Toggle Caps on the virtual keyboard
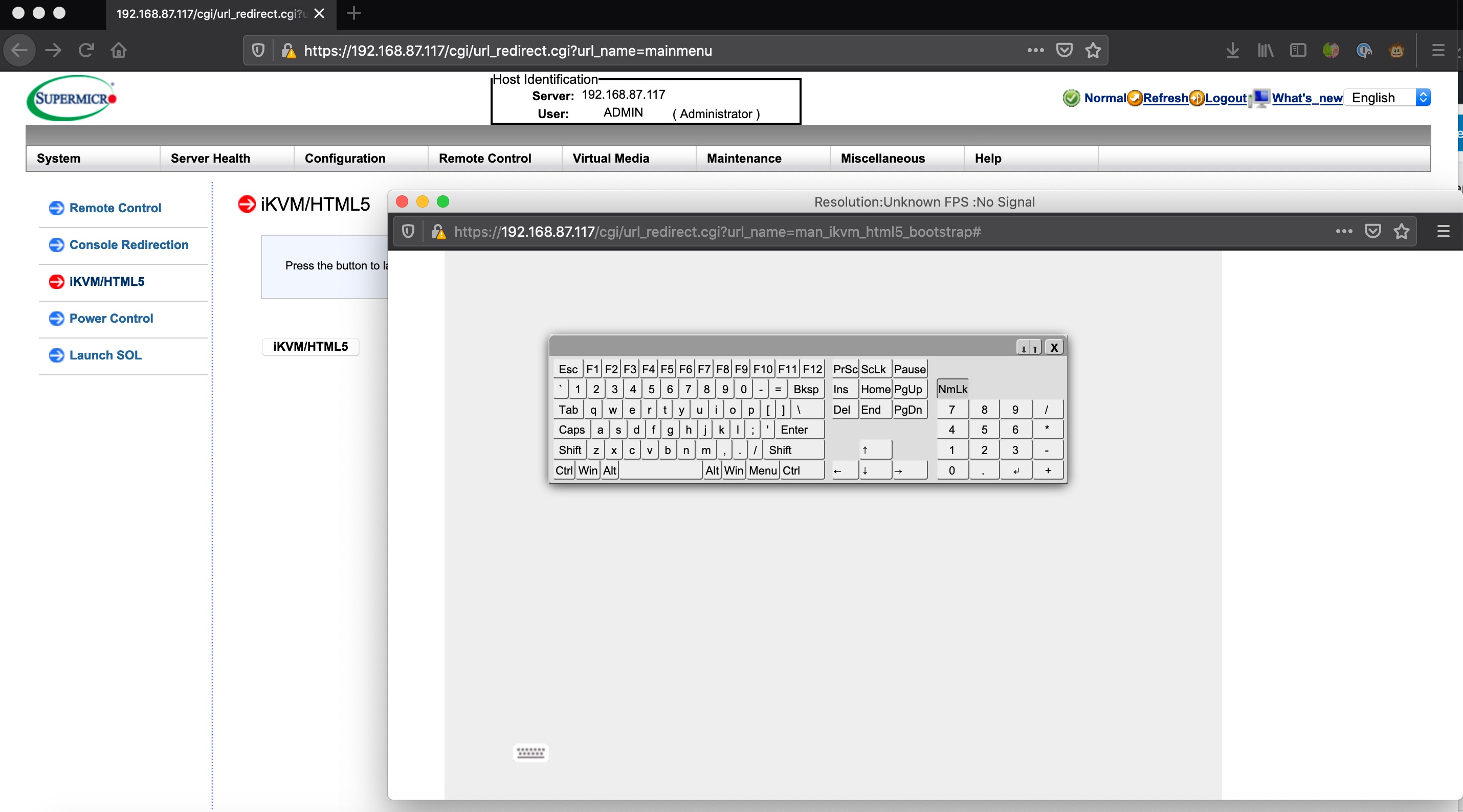The width and height of the screenshot is (1463, 812). click(571, 430)
